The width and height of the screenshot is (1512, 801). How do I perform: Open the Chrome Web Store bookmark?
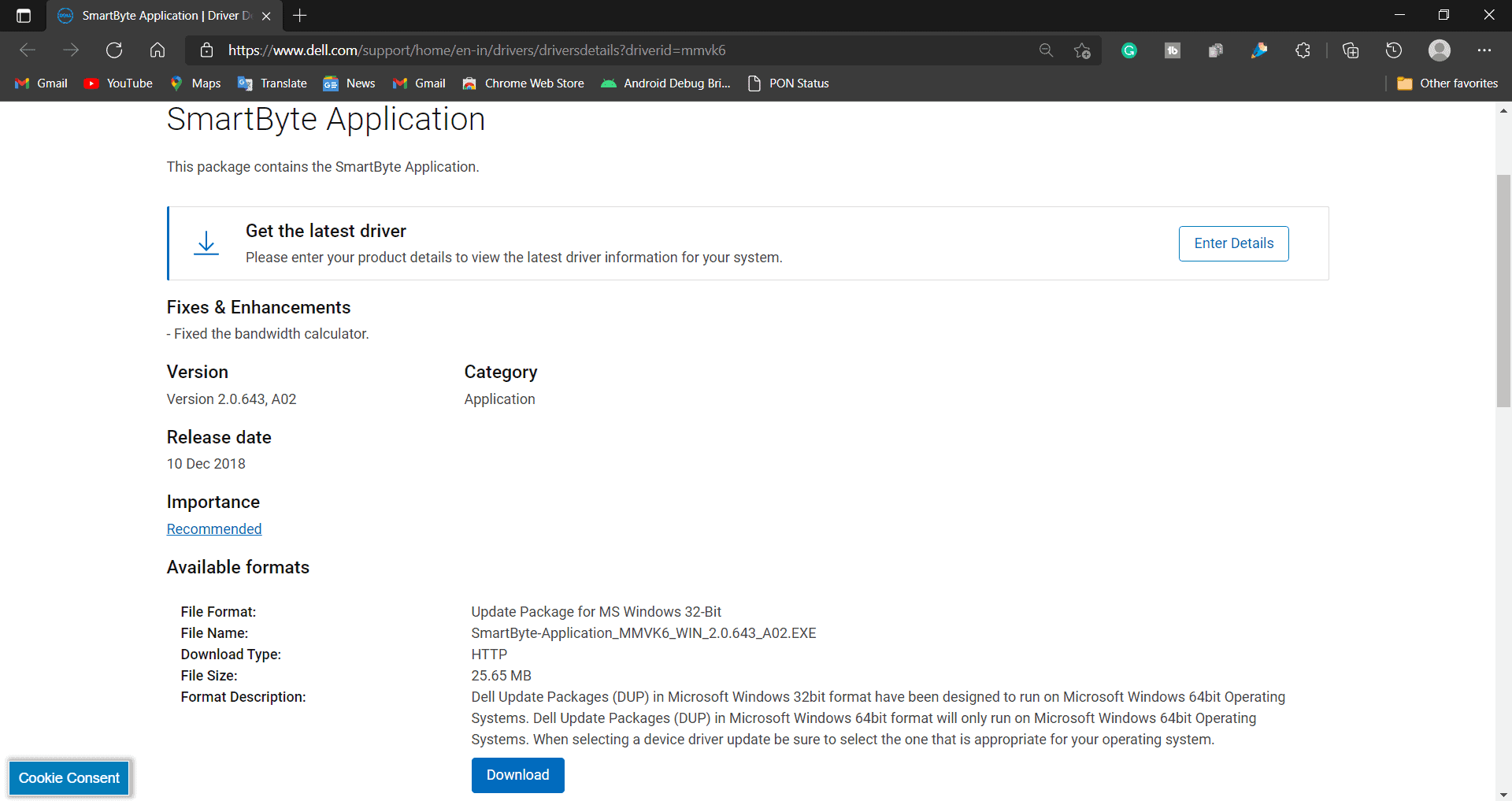(523, 83)
